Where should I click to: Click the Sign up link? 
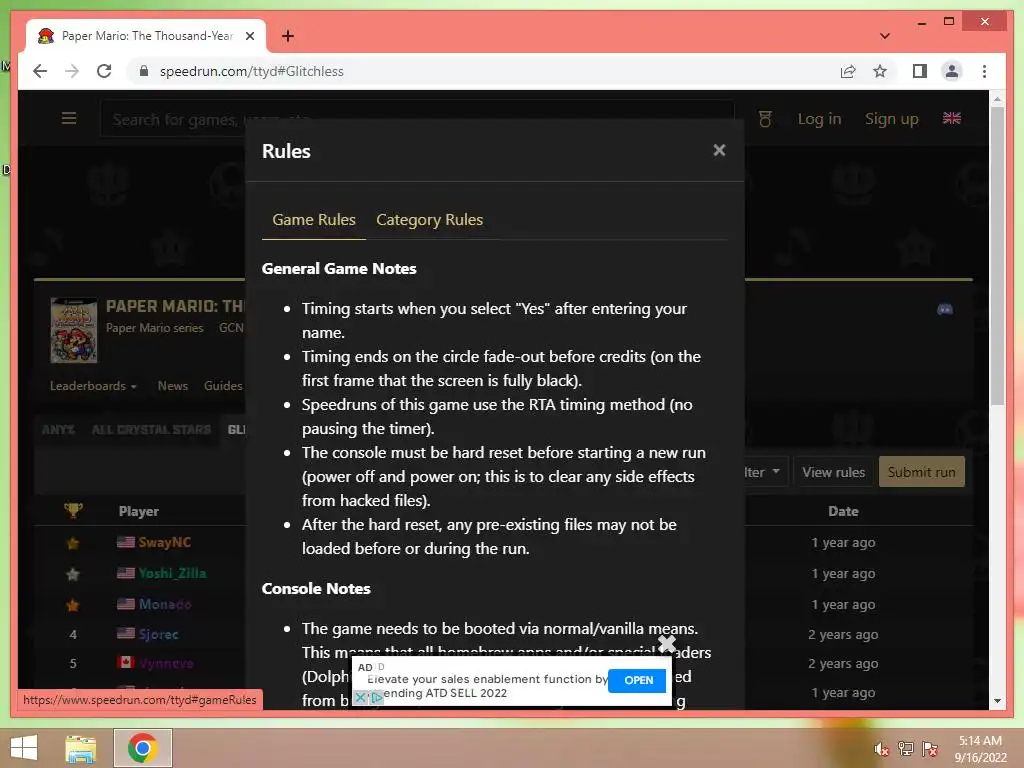tap(891, 119)
